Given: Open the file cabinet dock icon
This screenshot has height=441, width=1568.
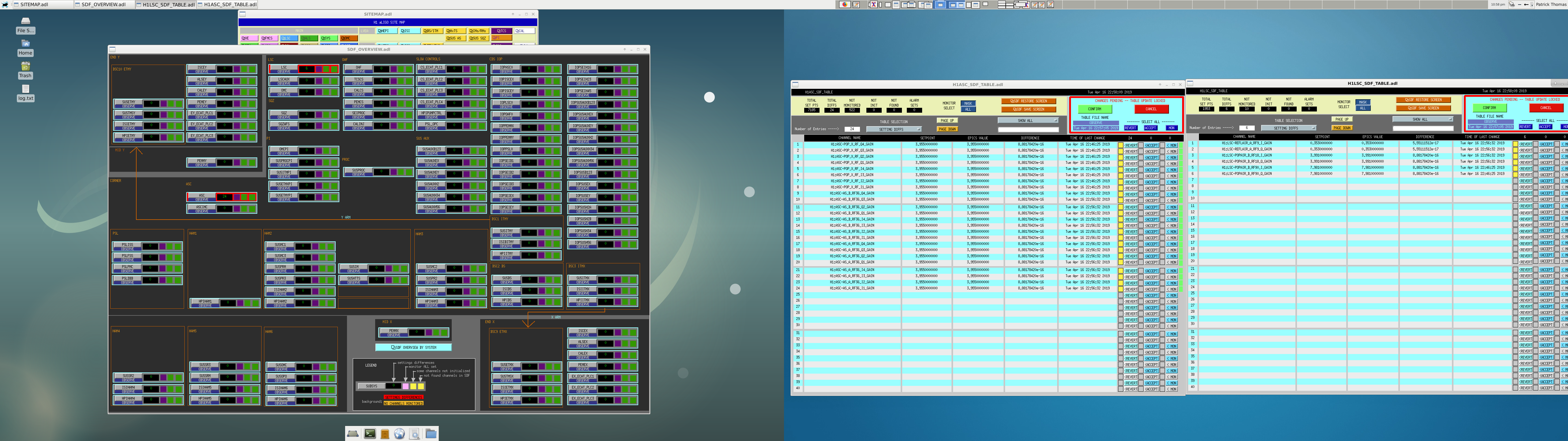Looking at the screenshot, I should point(385,433).
